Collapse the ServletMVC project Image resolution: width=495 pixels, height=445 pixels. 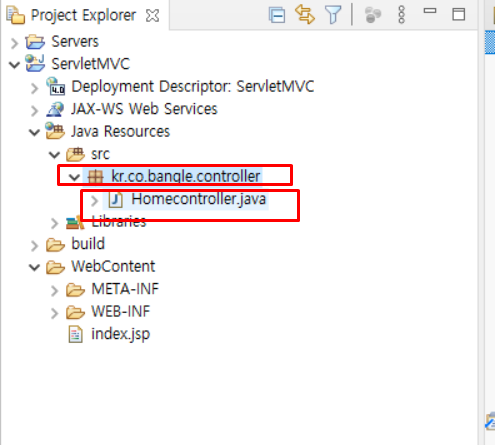pos(14,65)
